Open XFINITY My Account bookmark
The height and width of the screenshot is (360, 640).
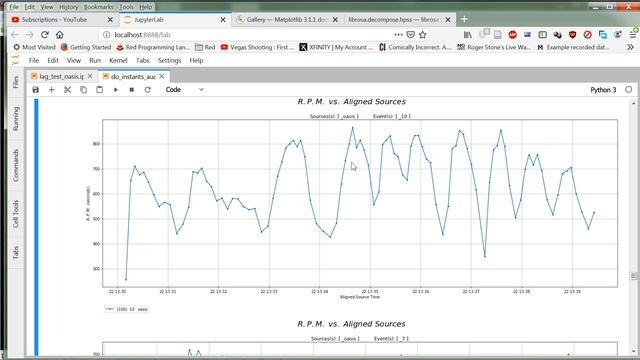[x=336, y=47]
